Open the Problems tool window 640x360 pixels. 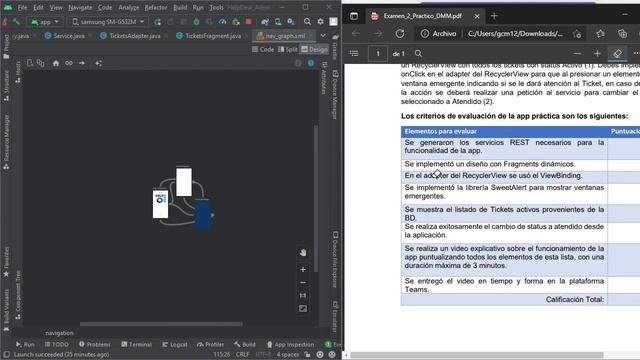pyautogui.click(x=94, y=344)
